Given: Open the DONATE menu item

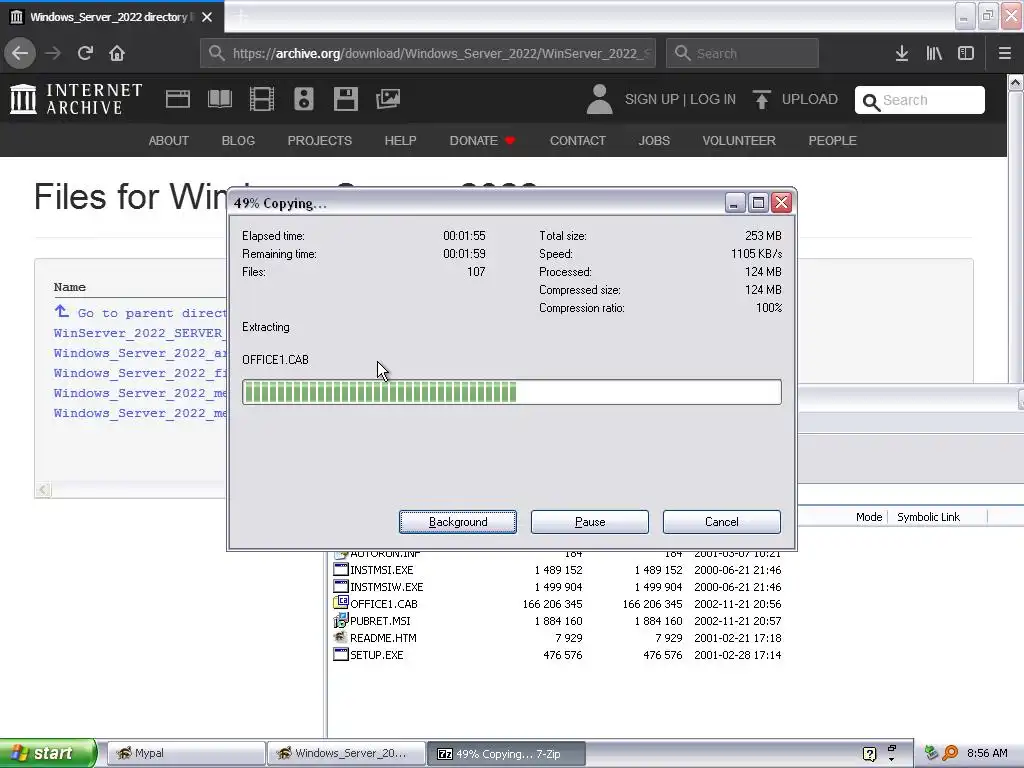Looking at the screenshot, I should (x=482, y=140).
